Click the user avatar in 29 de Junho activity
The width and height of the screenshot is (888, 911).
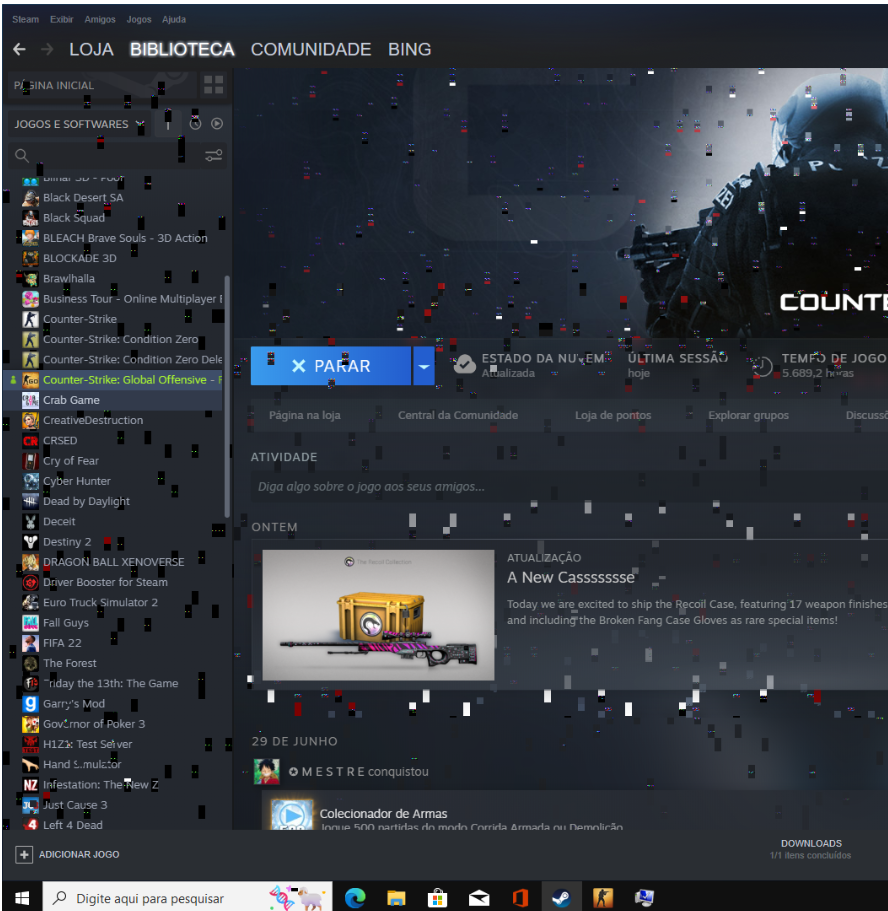[x=267, y=772]
